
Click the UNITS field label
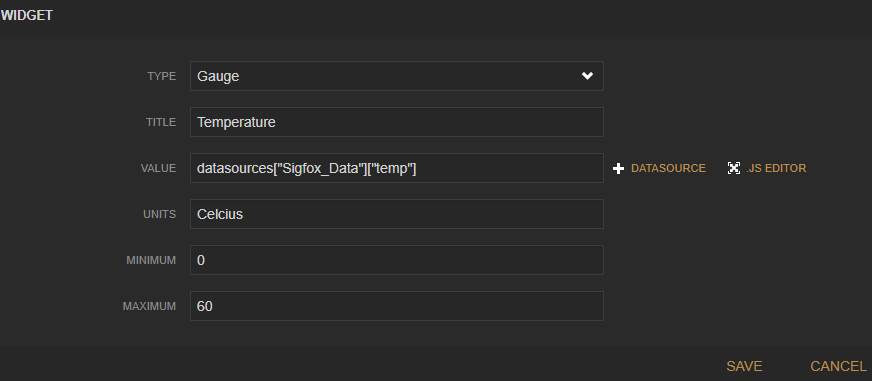pyautogui.click(x=160, y=214)
